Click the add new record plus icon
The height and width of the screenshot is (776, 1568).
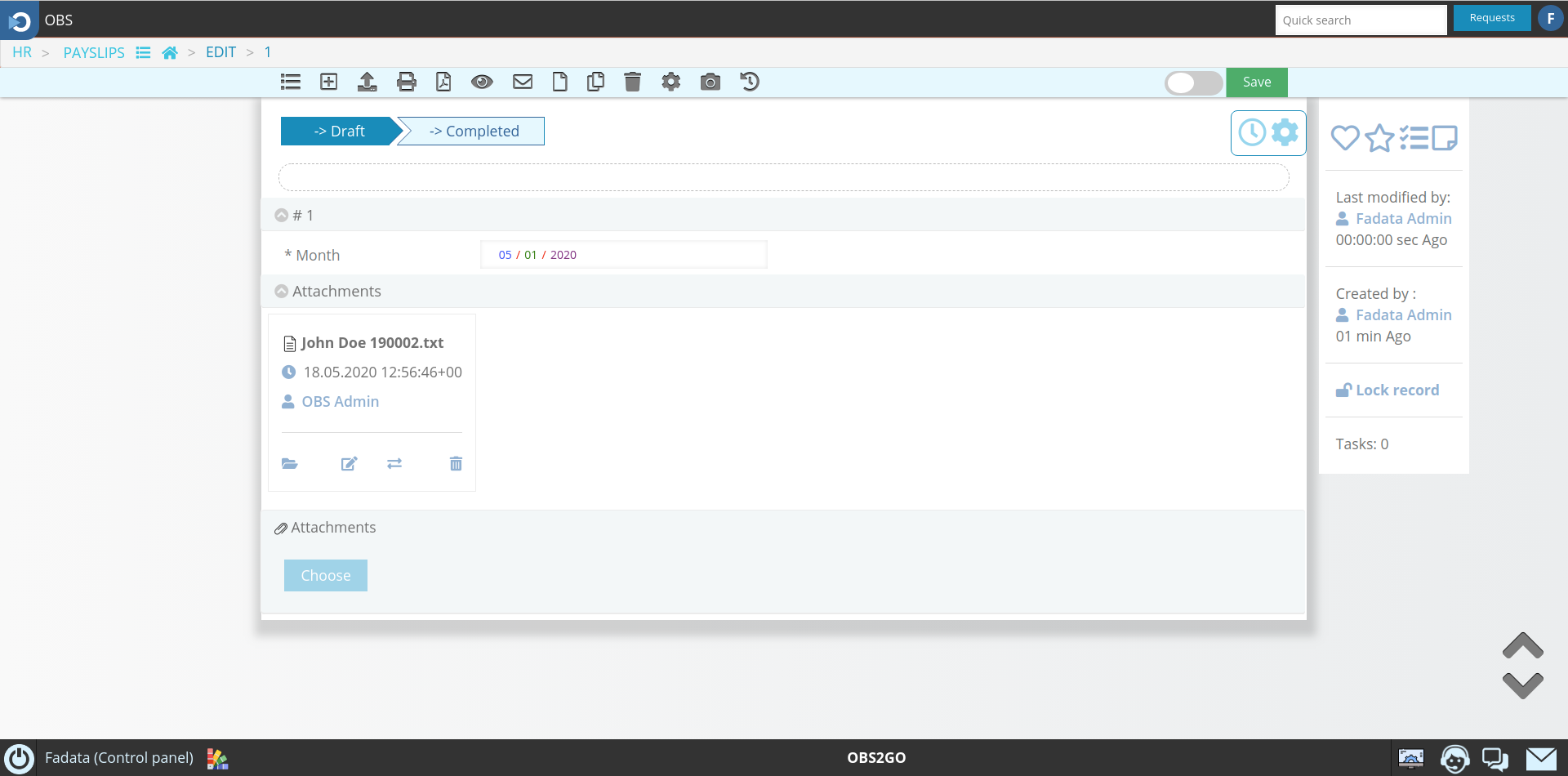[x=329, y=82]
